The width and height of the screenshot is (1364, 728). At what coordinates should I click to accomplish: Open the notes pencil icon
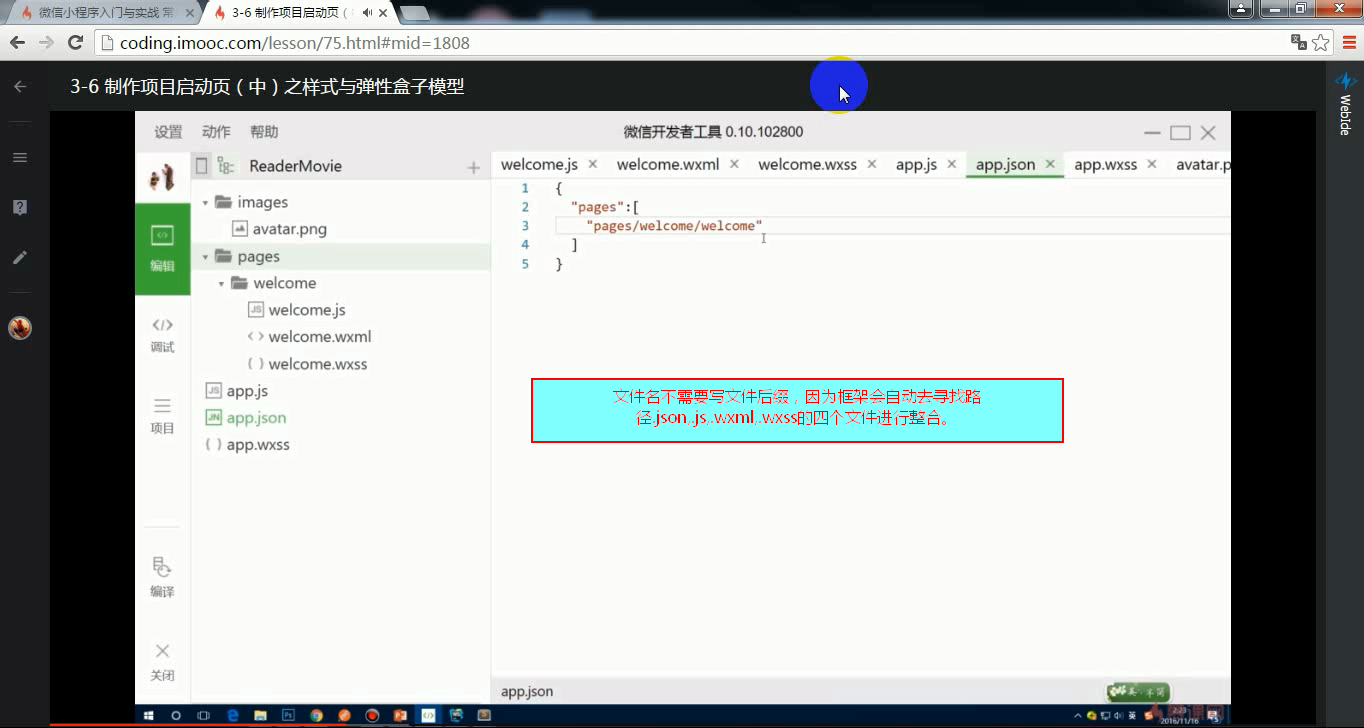(19, 257)
